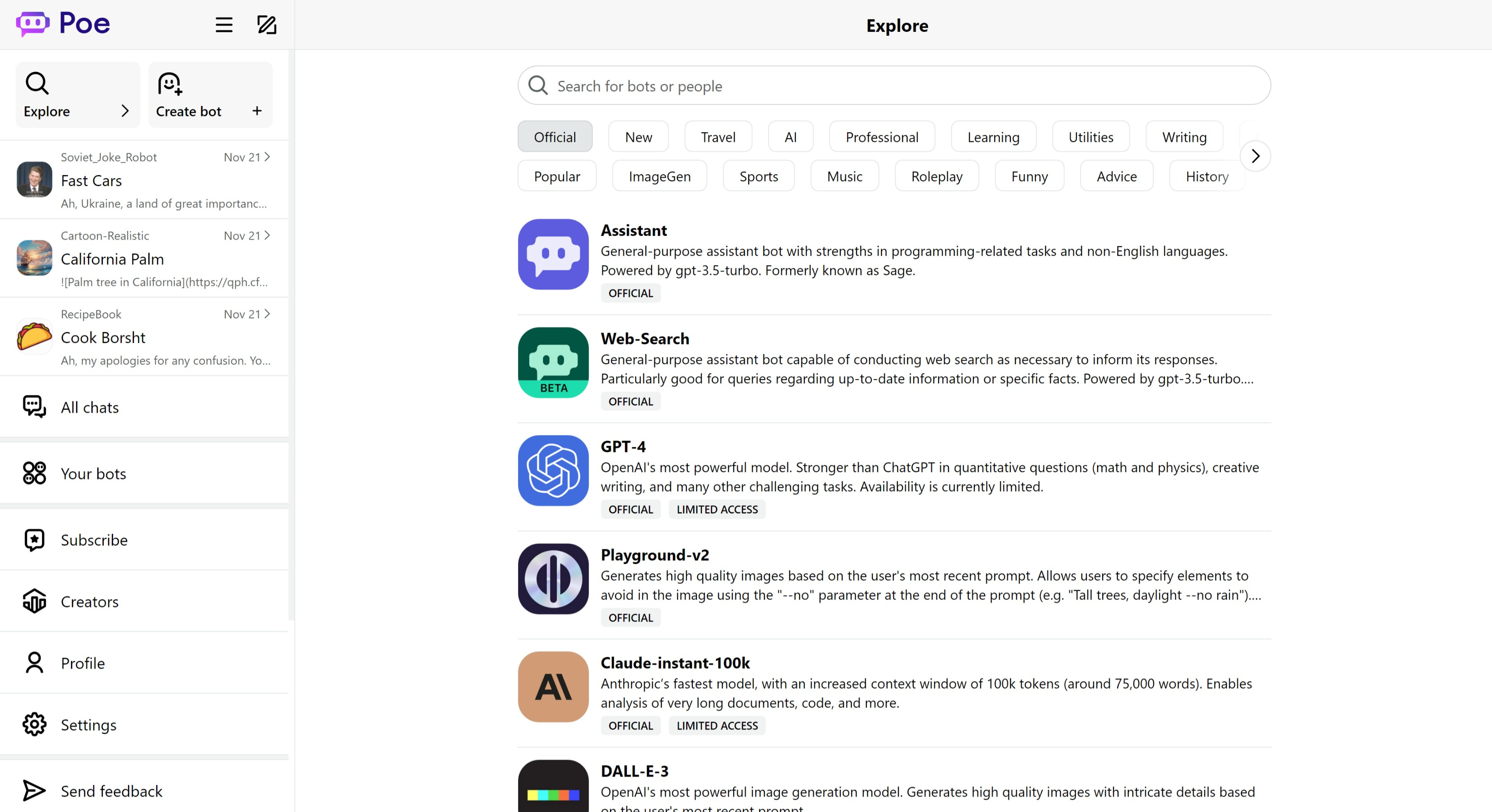Click the Your bots icon
Image resolution: width=1492 pixels, height=812 pixels.
pyautogui.click(x=35, y=473)
